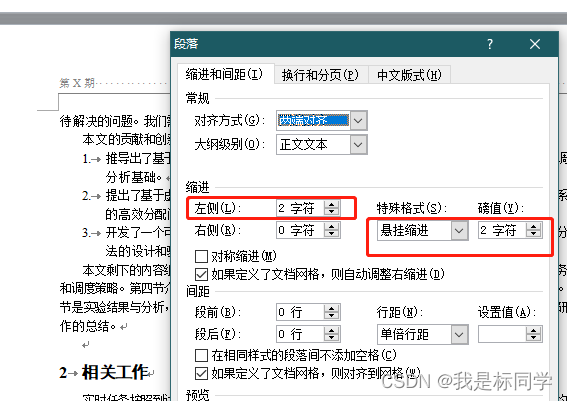This screenshot has height=401, width=567.
Task: Click the 作的总结 line in document
Action: pyautogui.click(x=88, y=326)
